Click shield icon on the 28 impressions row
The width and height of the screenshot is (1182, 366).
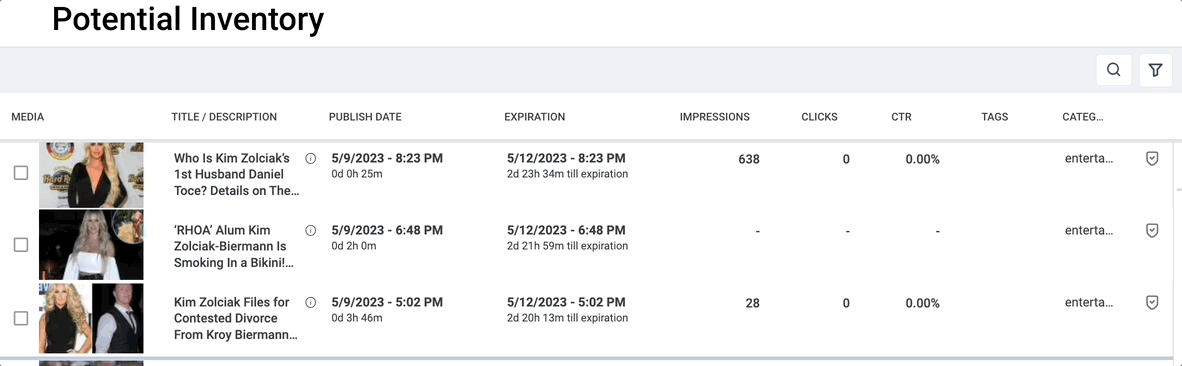[x=1151, y=302]
